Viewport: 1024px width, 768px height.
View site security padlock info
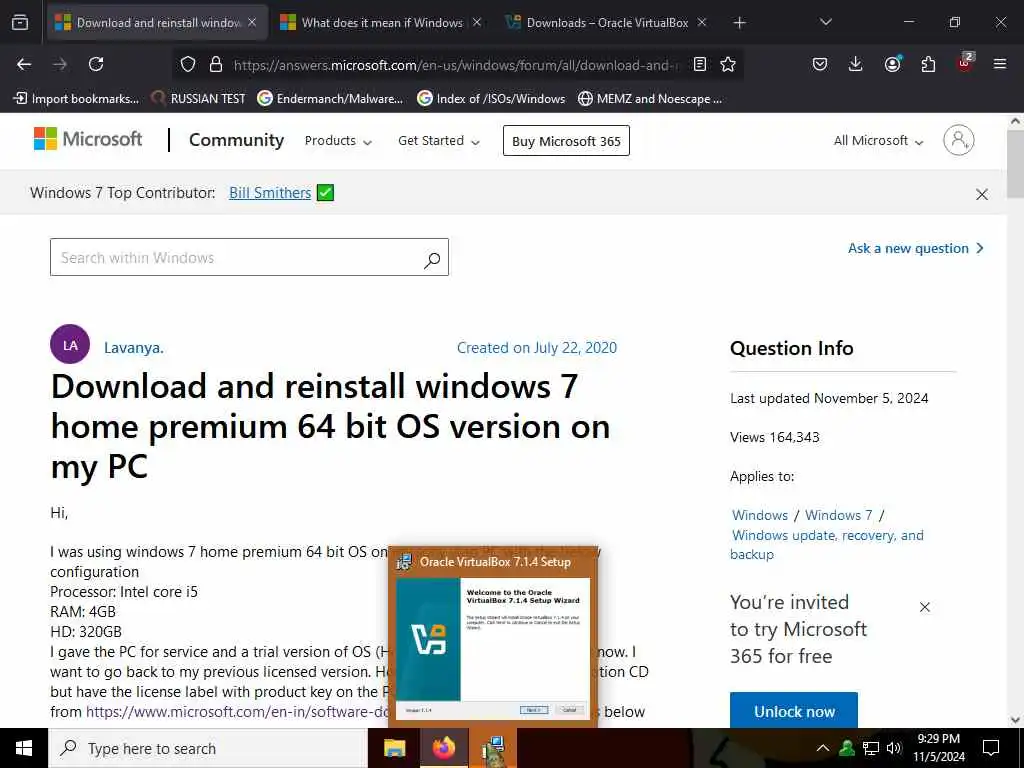(x=216, y=64)
